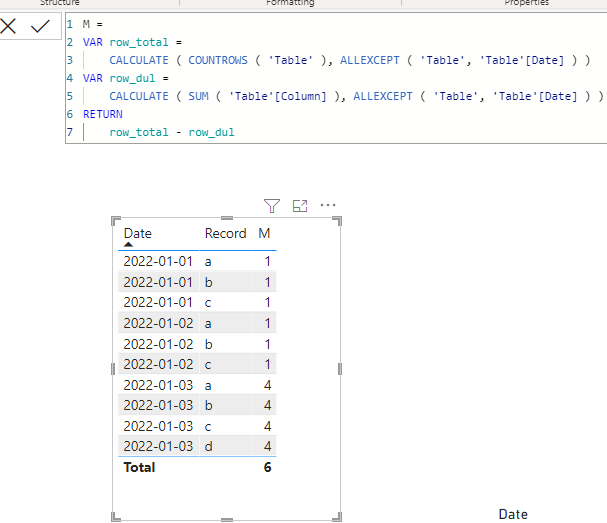Image resolution: width=607 pixels, height=523 pixels.
Task: Place cursor in 'row_total - row_dul' line
Action: pos(172,132)
